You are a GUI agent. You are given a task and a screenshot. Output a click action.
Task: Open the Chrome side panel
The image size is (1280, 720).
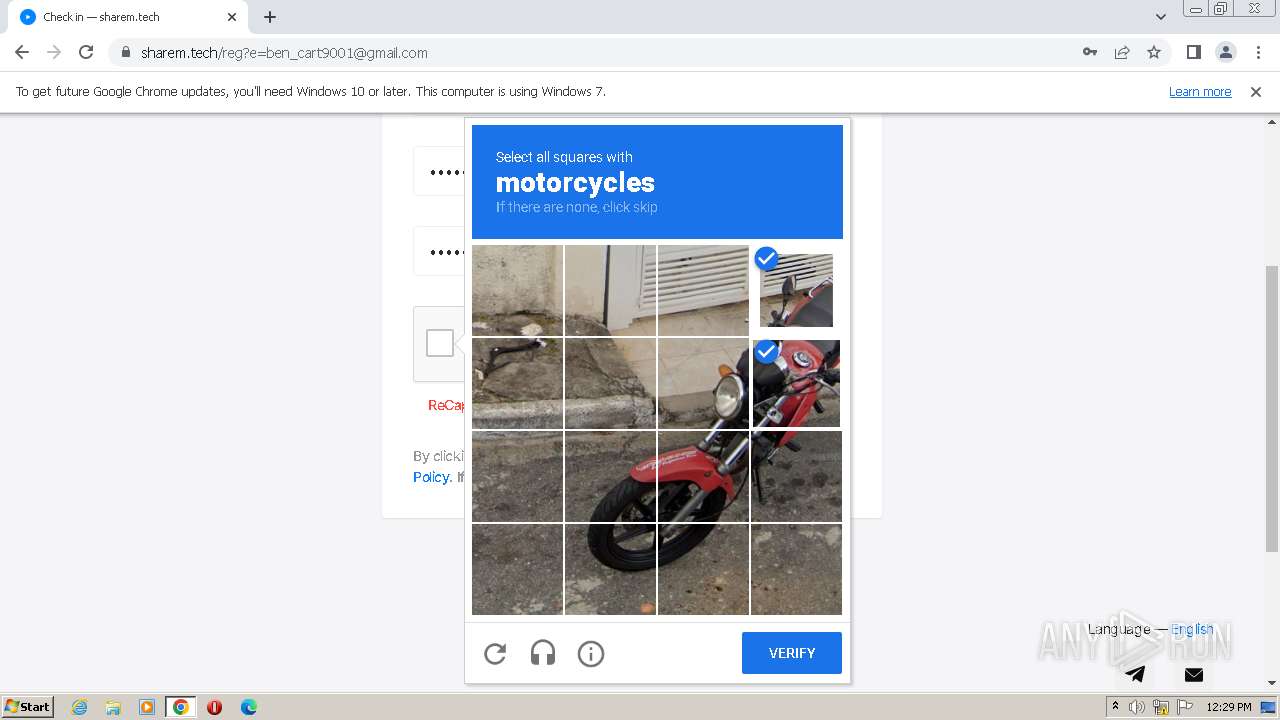coord(1194,52)
